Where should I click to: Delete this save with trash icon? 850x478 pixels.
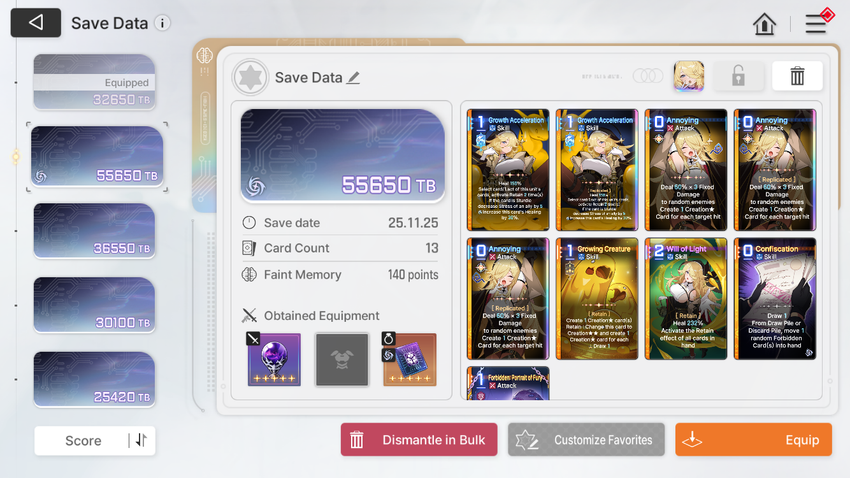coord(797,76)
